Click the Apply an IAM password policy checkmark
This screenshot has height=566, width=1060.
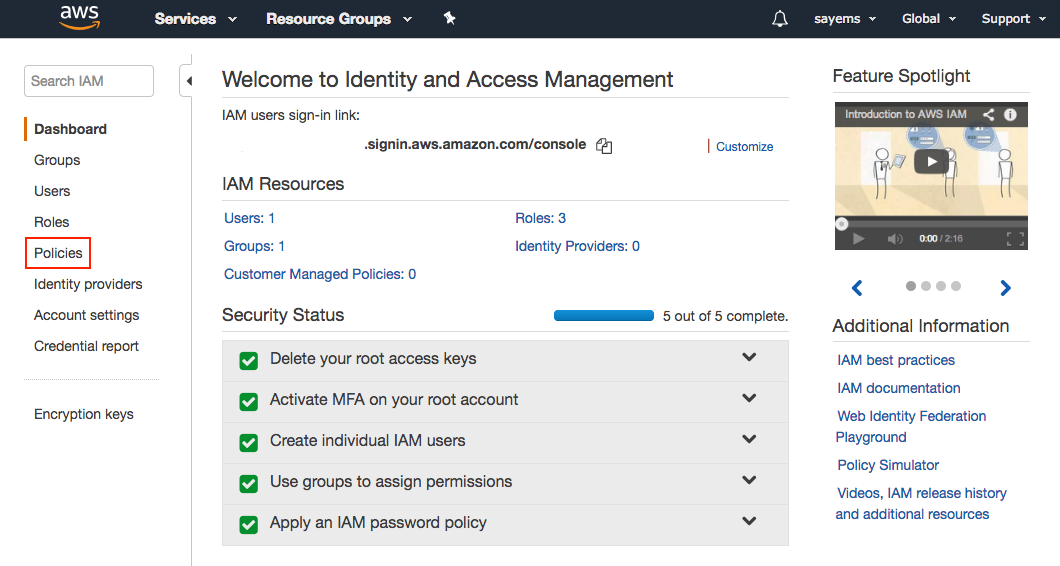249,524
